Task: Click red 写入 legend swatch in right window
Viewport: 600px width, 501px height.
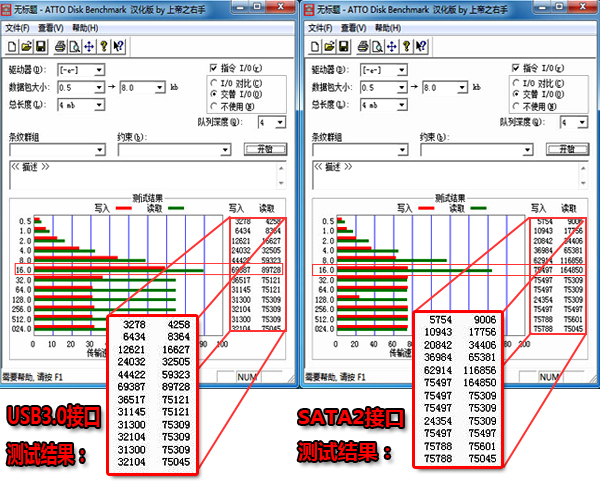Action: pyautogui.click(x=426, y=209)
